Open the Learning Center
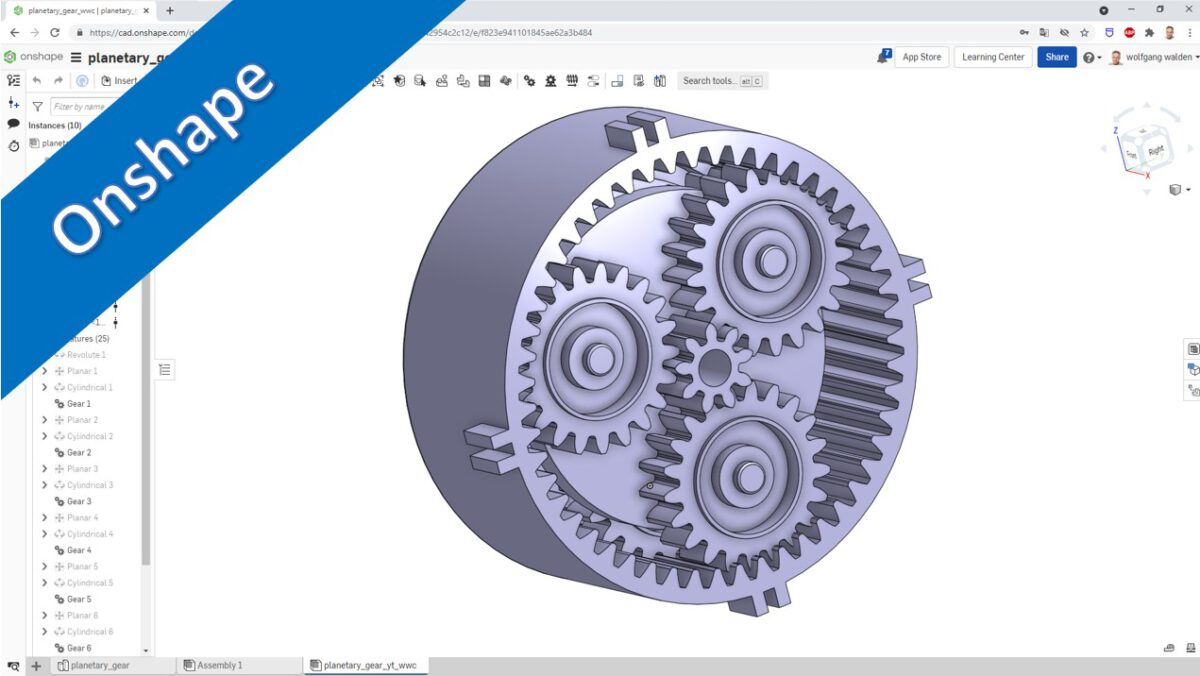Image resolution: width=1200 pixels, height=676 pixels. [992, 57]
